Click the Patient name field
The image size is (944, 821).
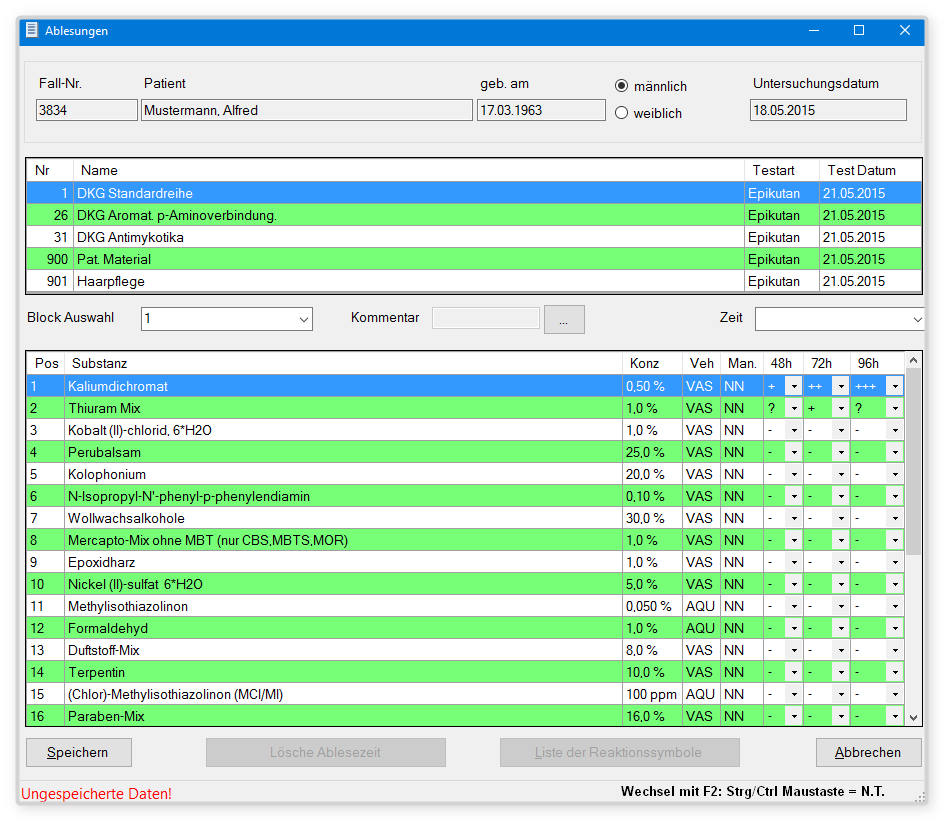coord(306,110)
